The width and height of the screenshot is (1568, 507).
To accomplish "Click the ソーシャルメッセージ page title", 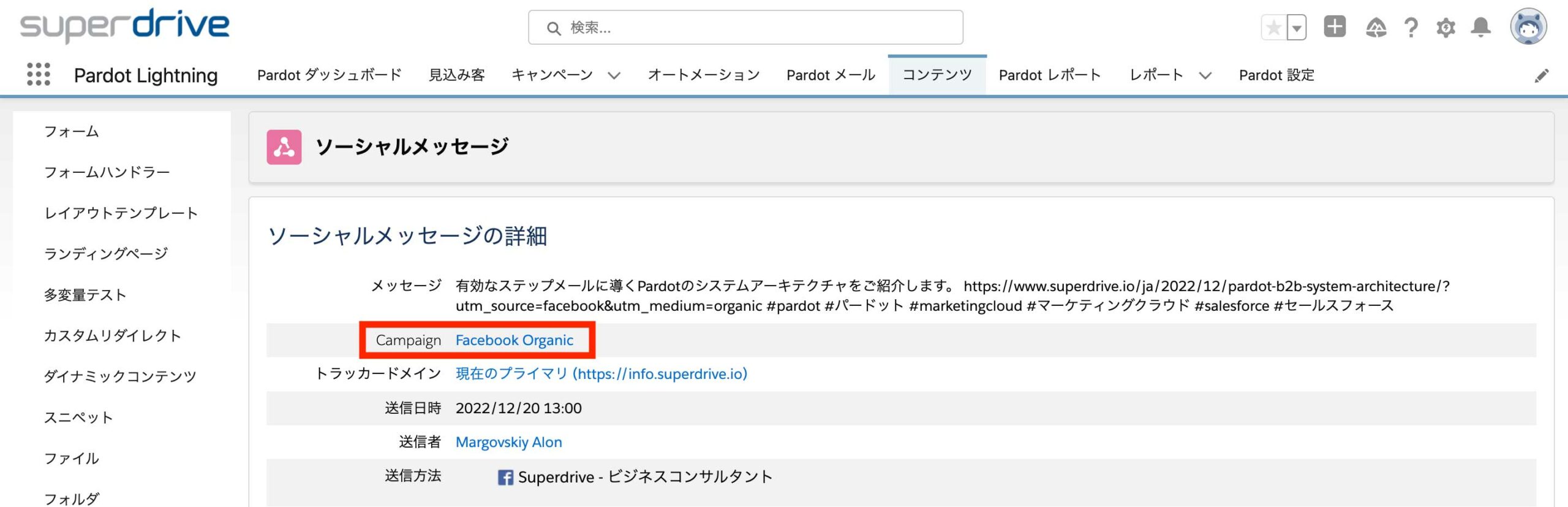I will coord(412,147).
